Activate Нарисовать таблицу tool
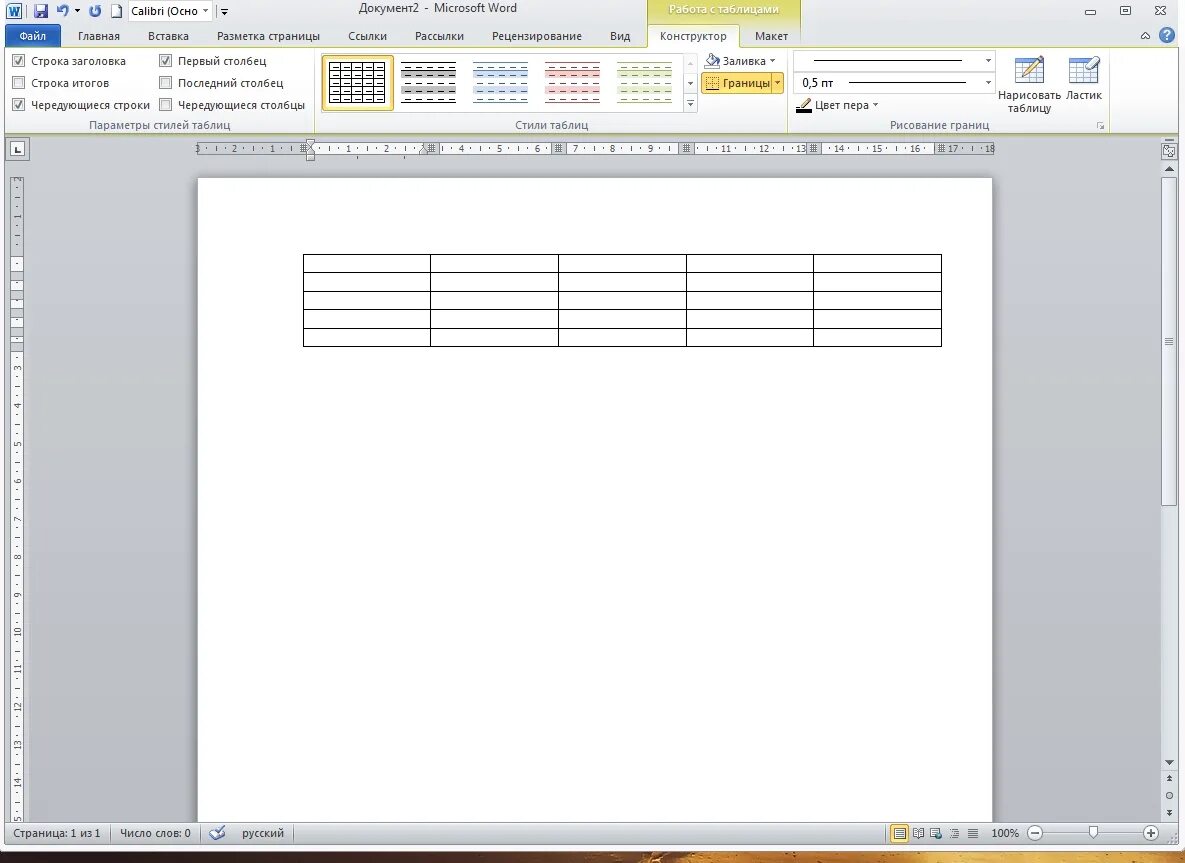 coord(1029,84)
